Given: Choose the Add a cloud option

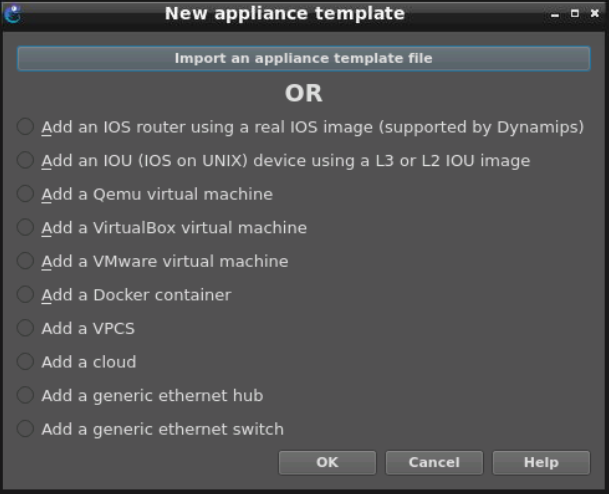Looking at the screenshot, I should [25, 362].
